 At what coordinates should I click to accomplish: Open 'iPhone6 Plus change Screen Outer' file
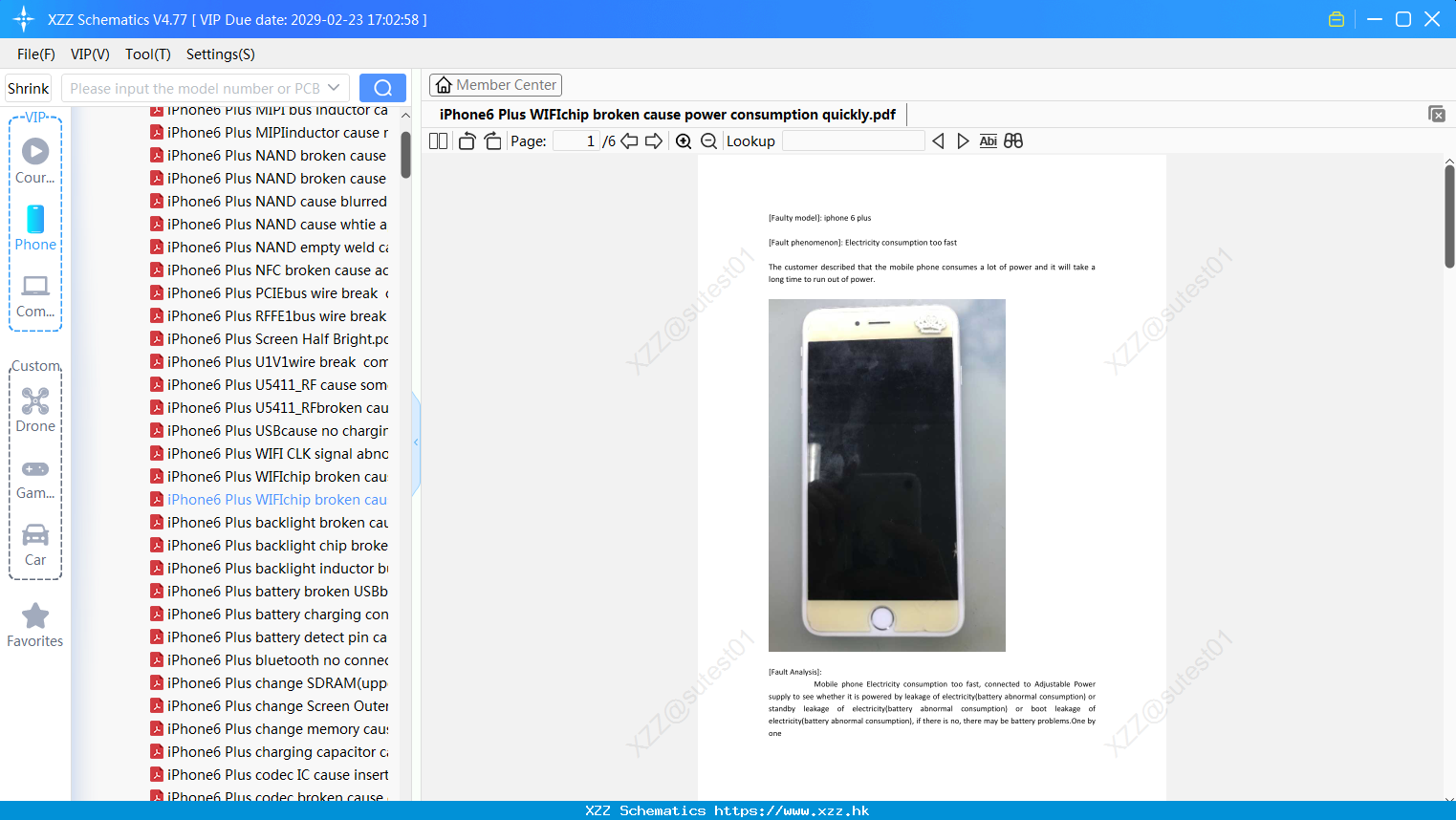269,706
